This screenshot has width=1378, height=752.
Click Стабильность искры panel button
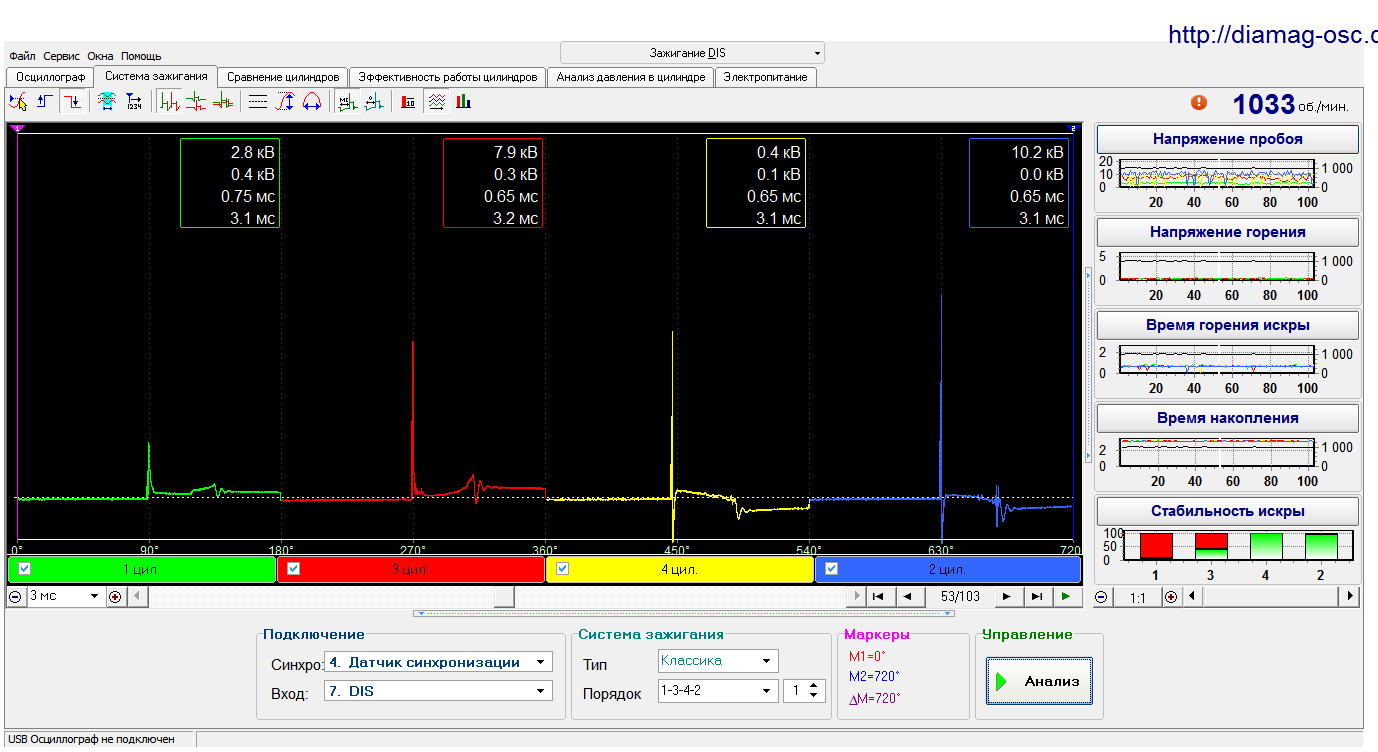(x=1228, y=511)
